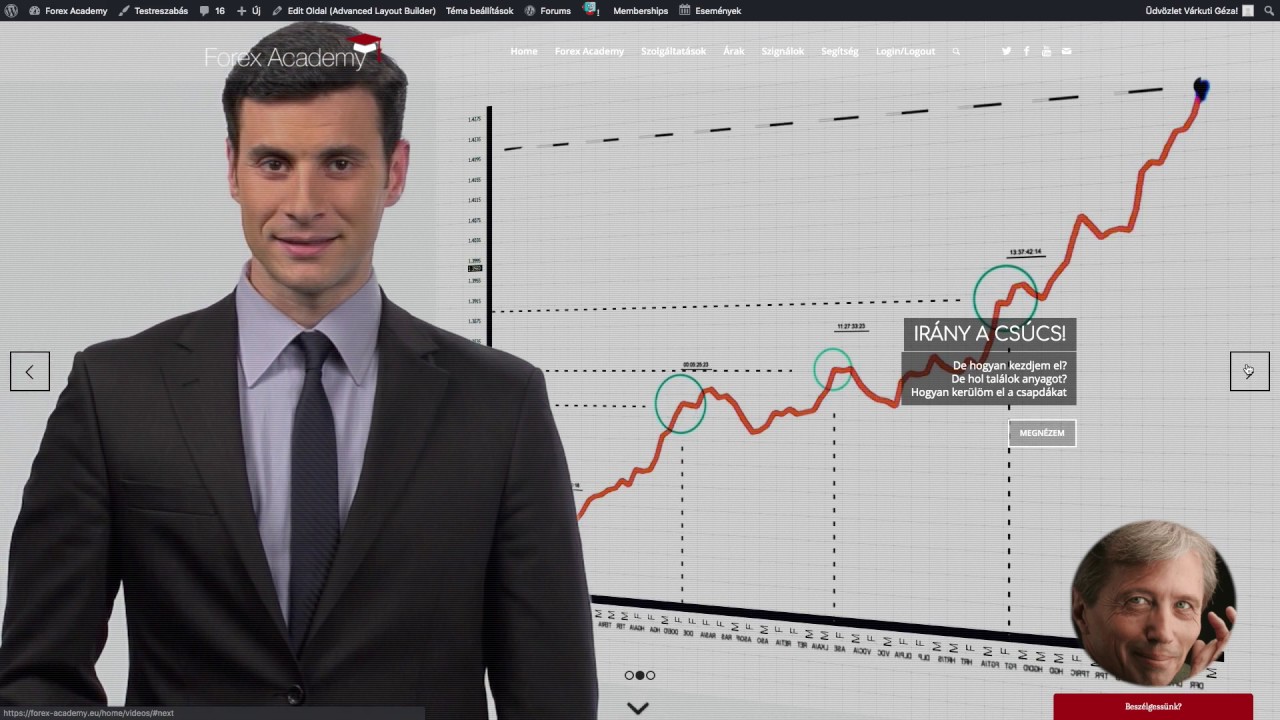Open Forex Academy nav menu item
Screen dimensions: 1280x720
pyautogui.click(x=589, y=51)
